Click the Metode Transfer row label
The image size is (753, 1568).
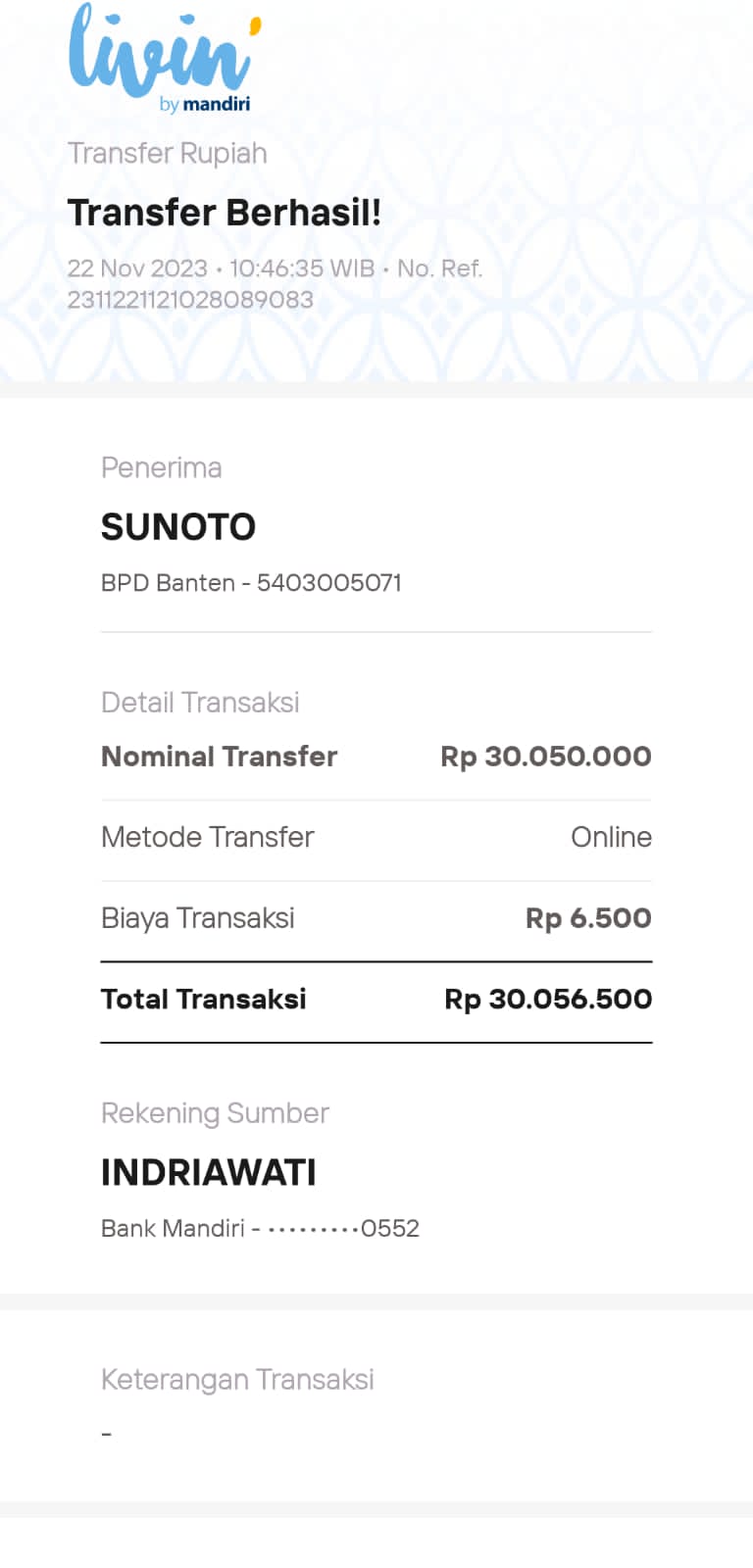[x=207, y=837]
